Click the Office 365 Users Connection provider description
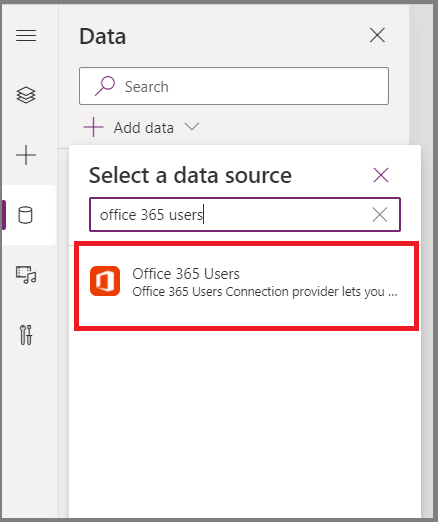This screenshot has height=522, width=439. coord(265,292)
